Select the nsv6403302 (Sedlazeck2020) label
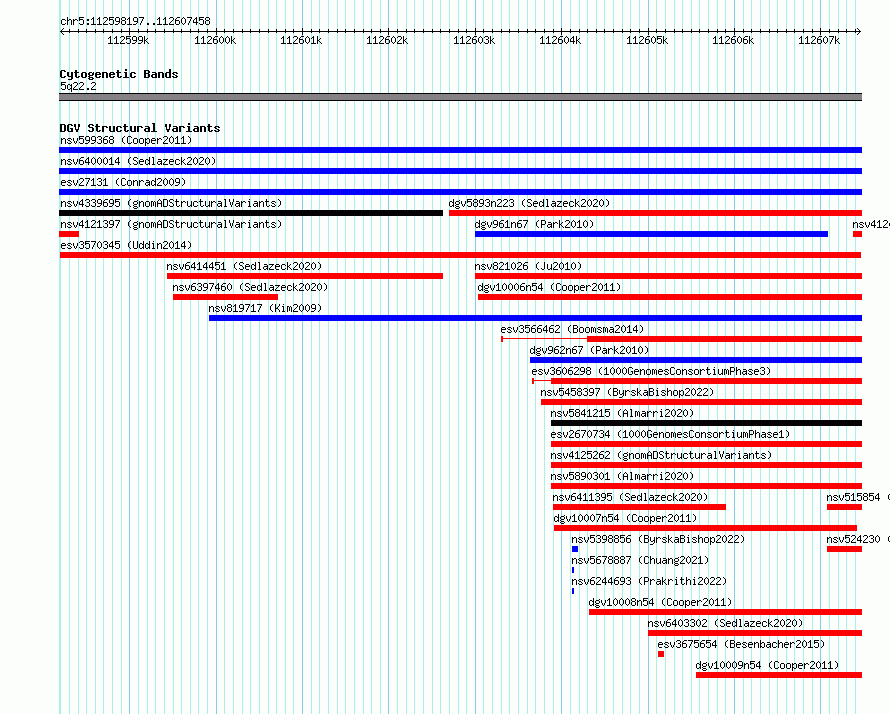The image size is (890, 714). (725, 623)
